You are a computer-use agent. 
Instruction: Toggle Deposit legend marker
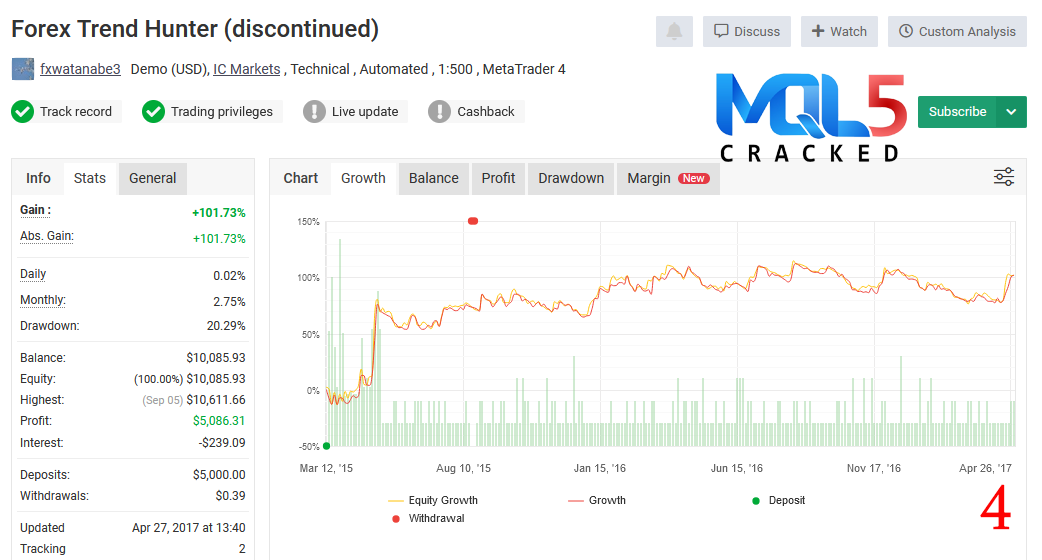click(778, 500)
